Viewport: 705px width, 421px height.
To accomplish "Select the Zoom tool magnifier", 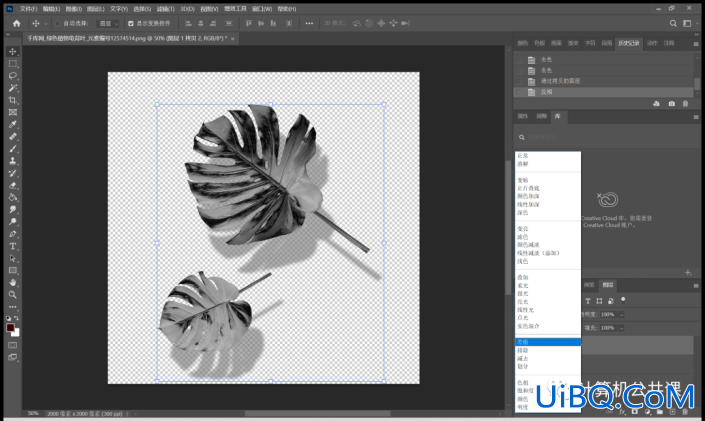I will pyautogui.click(x=13, y=295).
